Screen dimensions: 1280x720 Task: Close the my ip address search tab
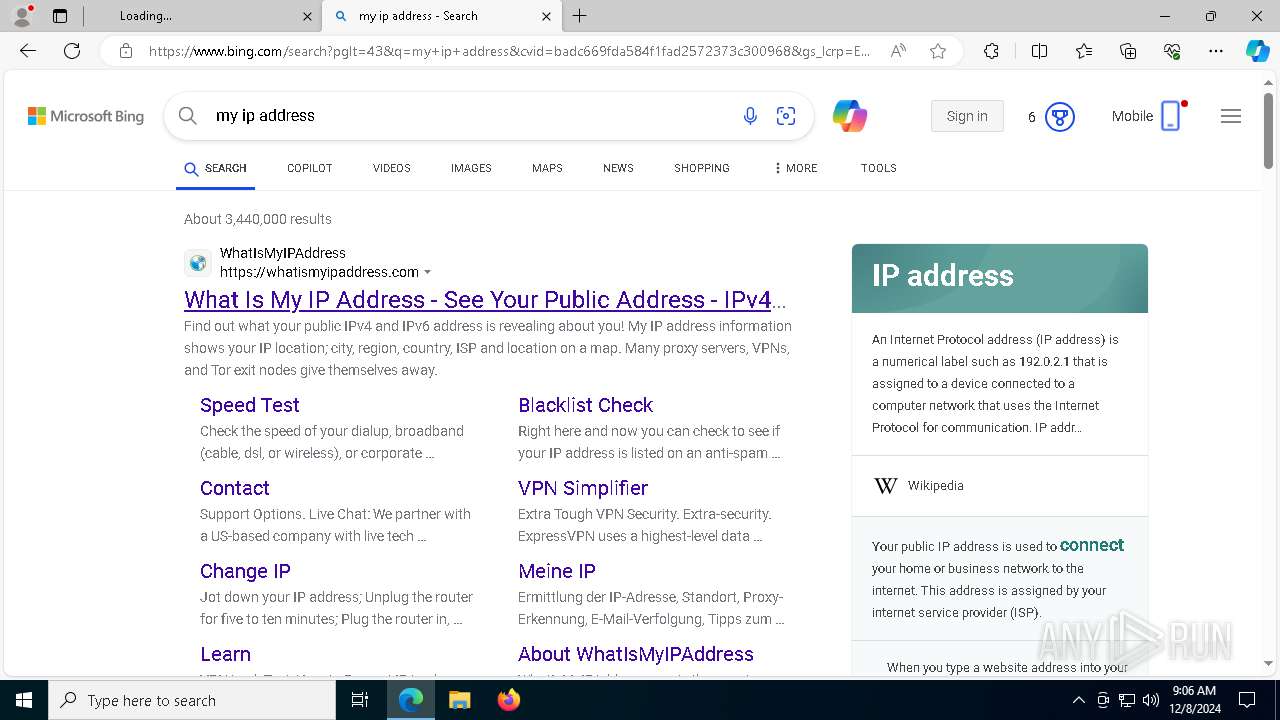coord(546,16)
